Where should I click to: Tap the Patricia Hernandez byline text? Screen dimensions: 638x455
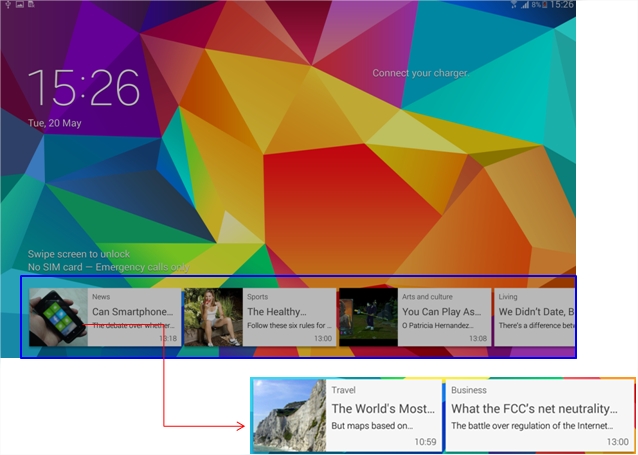[438, 326]
